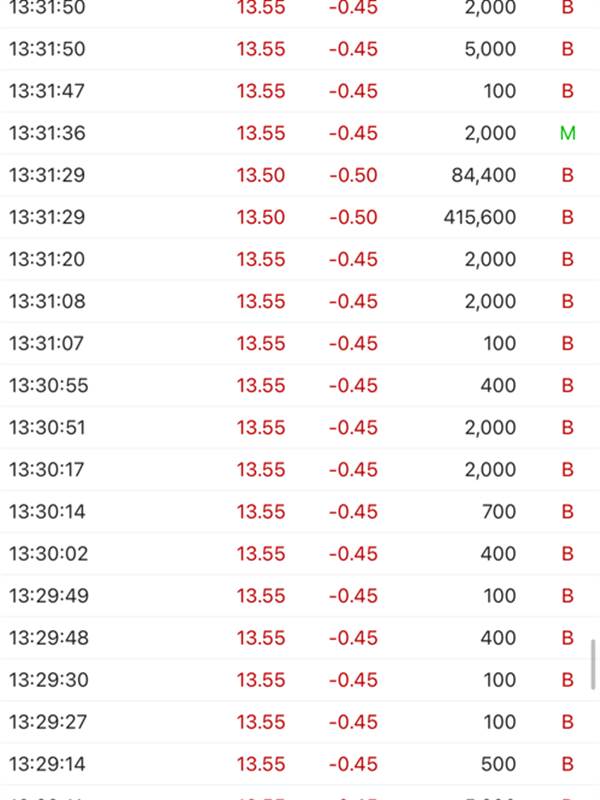Tap the 500 volume trade at 13:29:14
This screenshot has height=800, width=600.
pyautogui.click(x=300, y=764)
